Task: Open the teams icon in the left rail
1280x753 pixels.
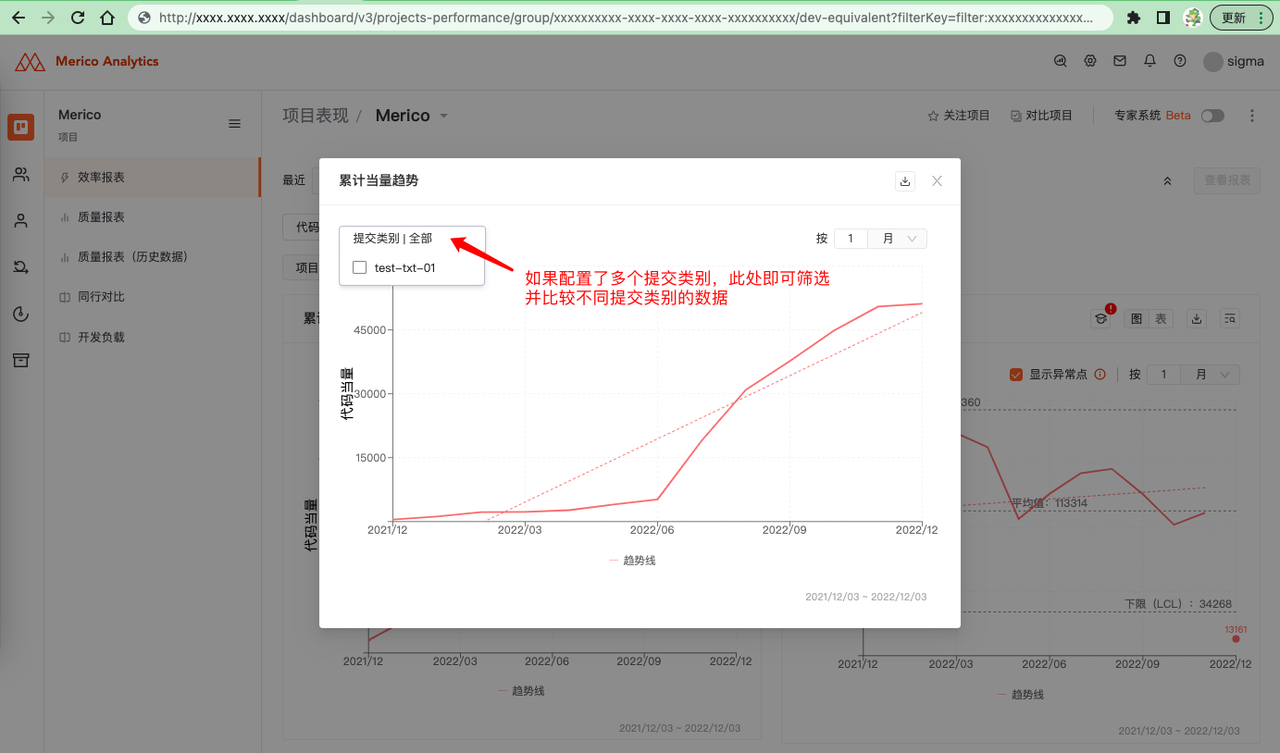Action: tap(21, 175)
